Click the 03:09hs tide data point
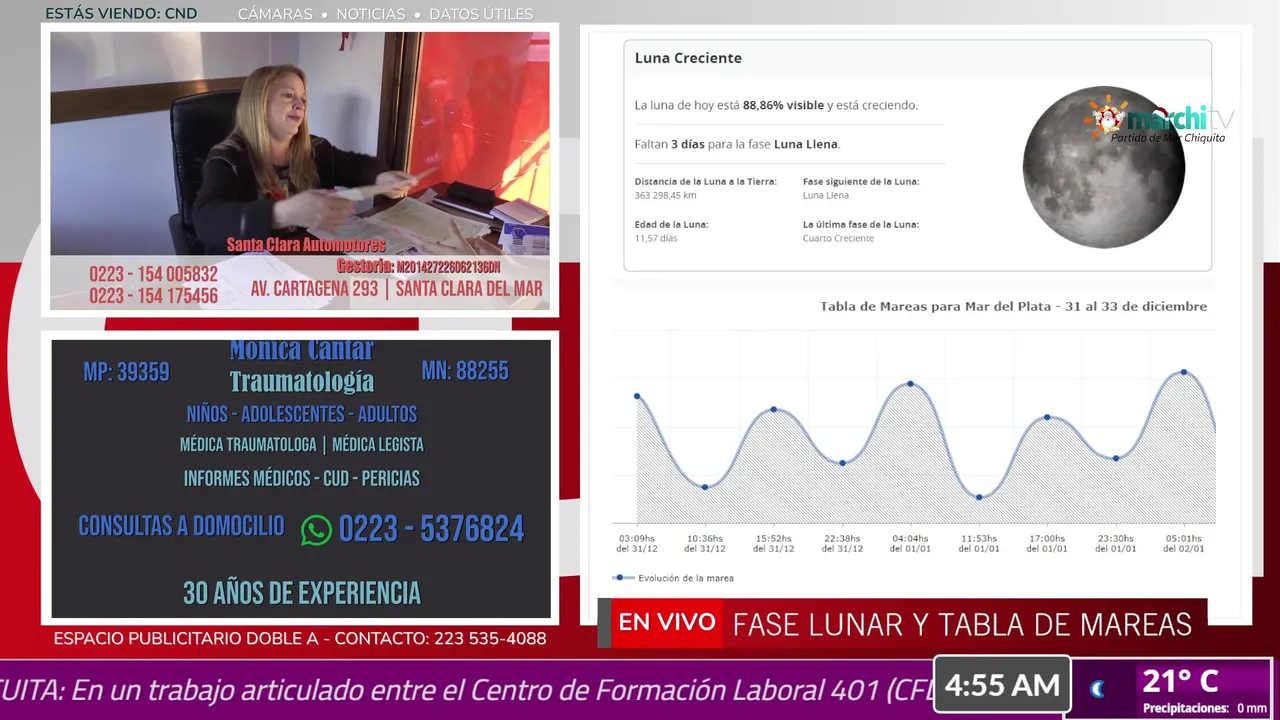Image resolution: width=1280 pixels, height=720 pixels. (637, 397)
